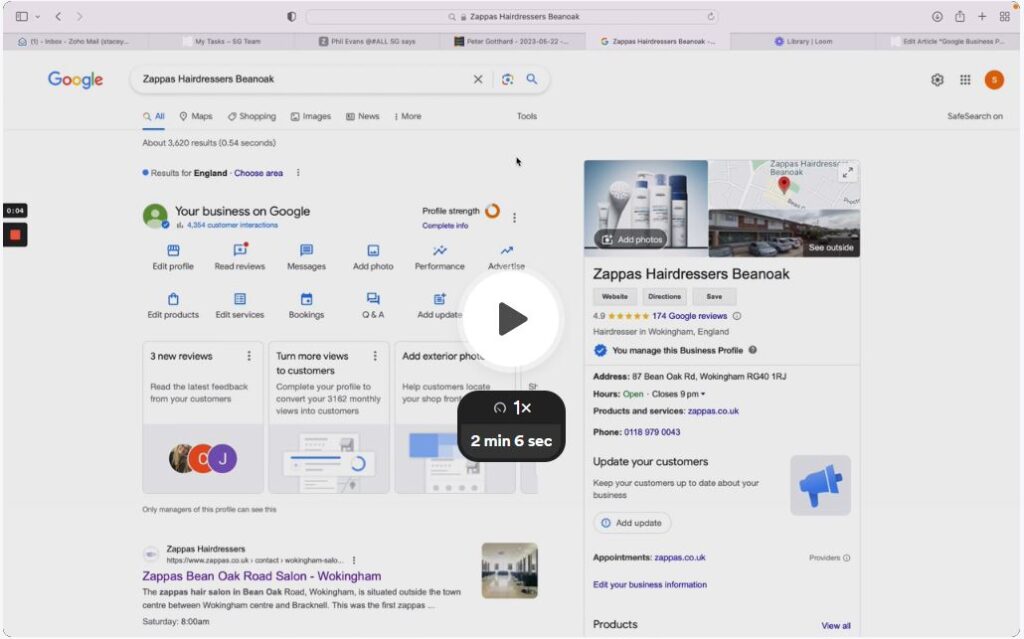This screenshot has width=1024, height=639.
Task: Open options on Turn more views card
Action: pos(375,355)
